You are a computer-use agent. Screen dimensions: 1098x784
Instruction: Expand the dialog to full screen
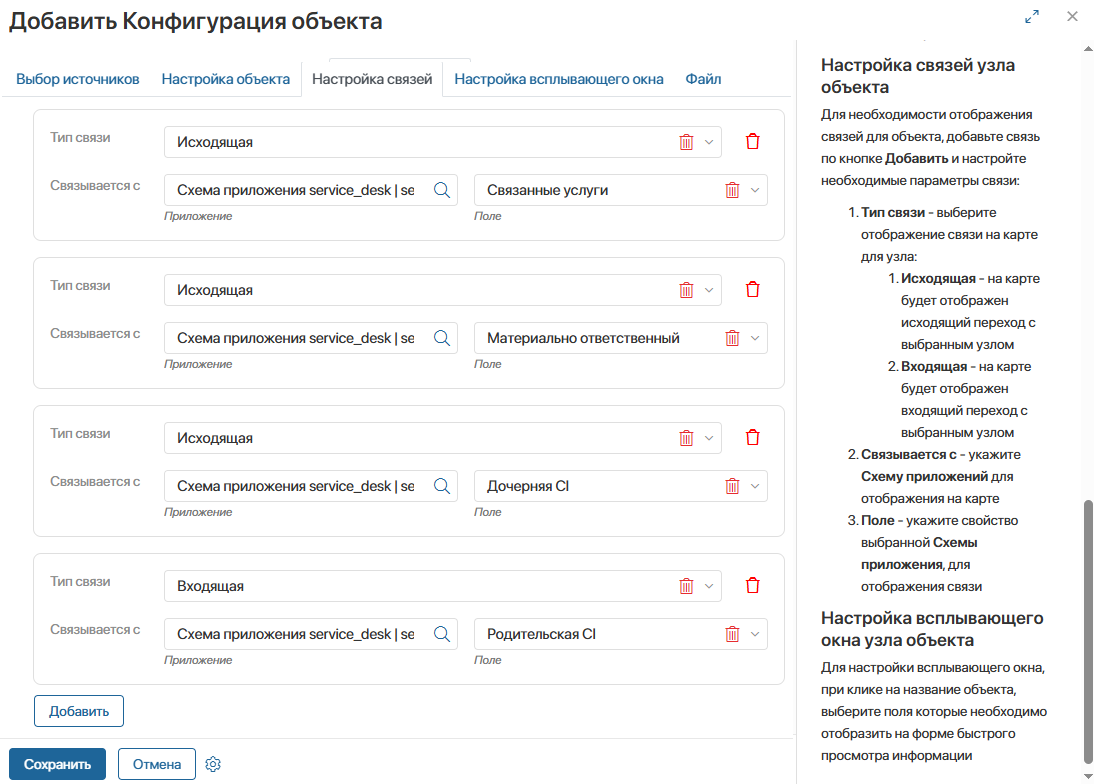(1032, 17)
